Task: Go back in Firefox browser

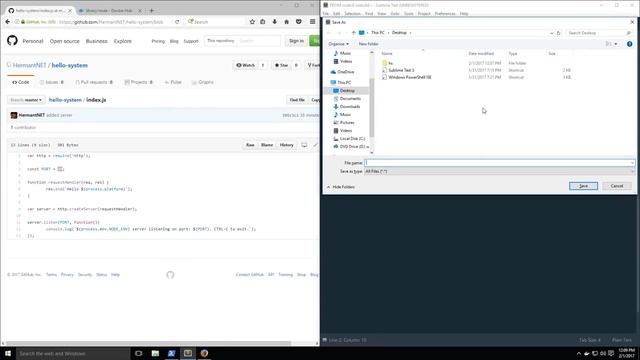Action: [7, 22]
